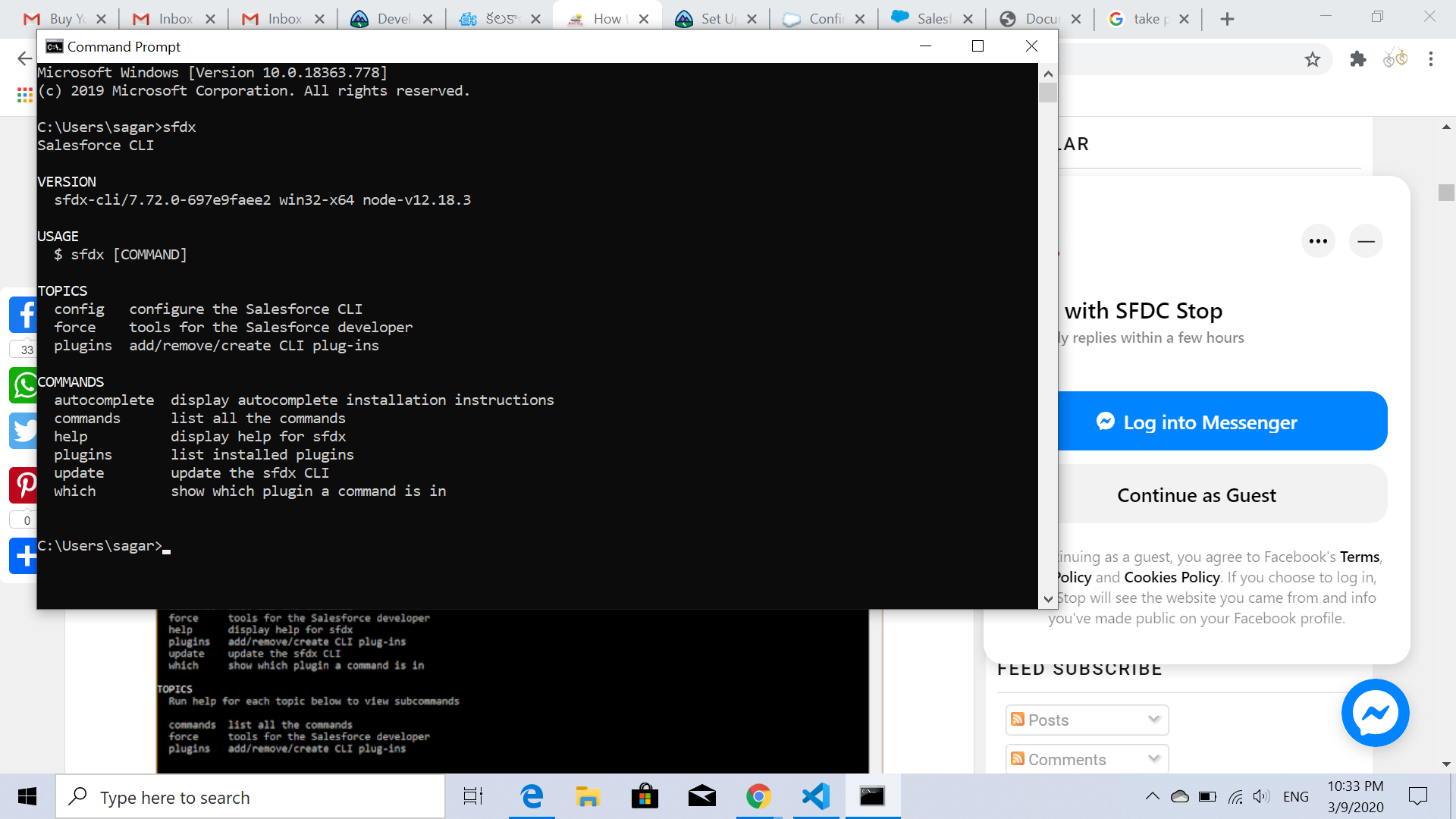Viewport: 1456px width, 819px height.
Task: Open Windows Start menu
Action: point(27,796)
